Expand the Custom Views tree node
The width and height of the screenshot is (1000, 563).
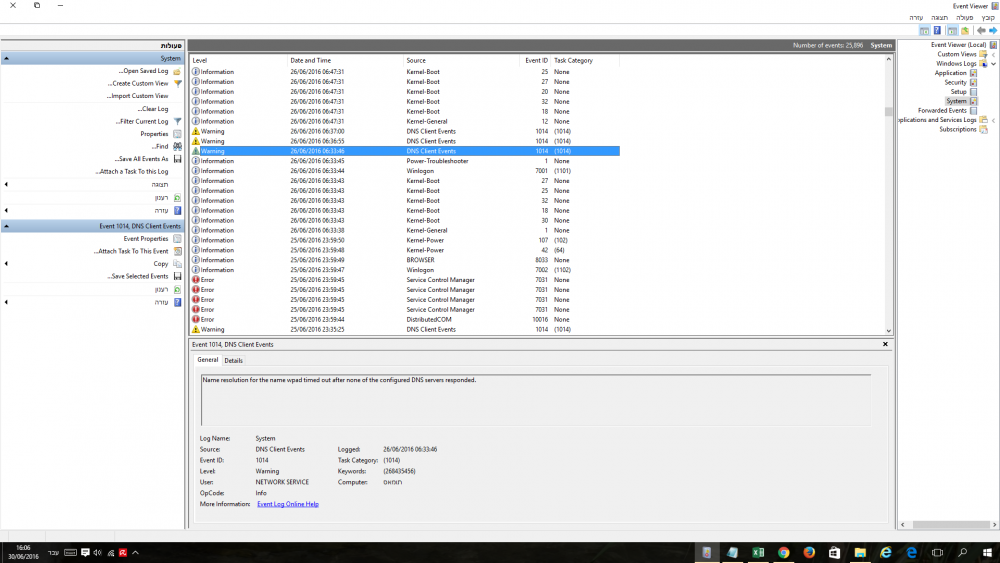click(x=994, y=54)
